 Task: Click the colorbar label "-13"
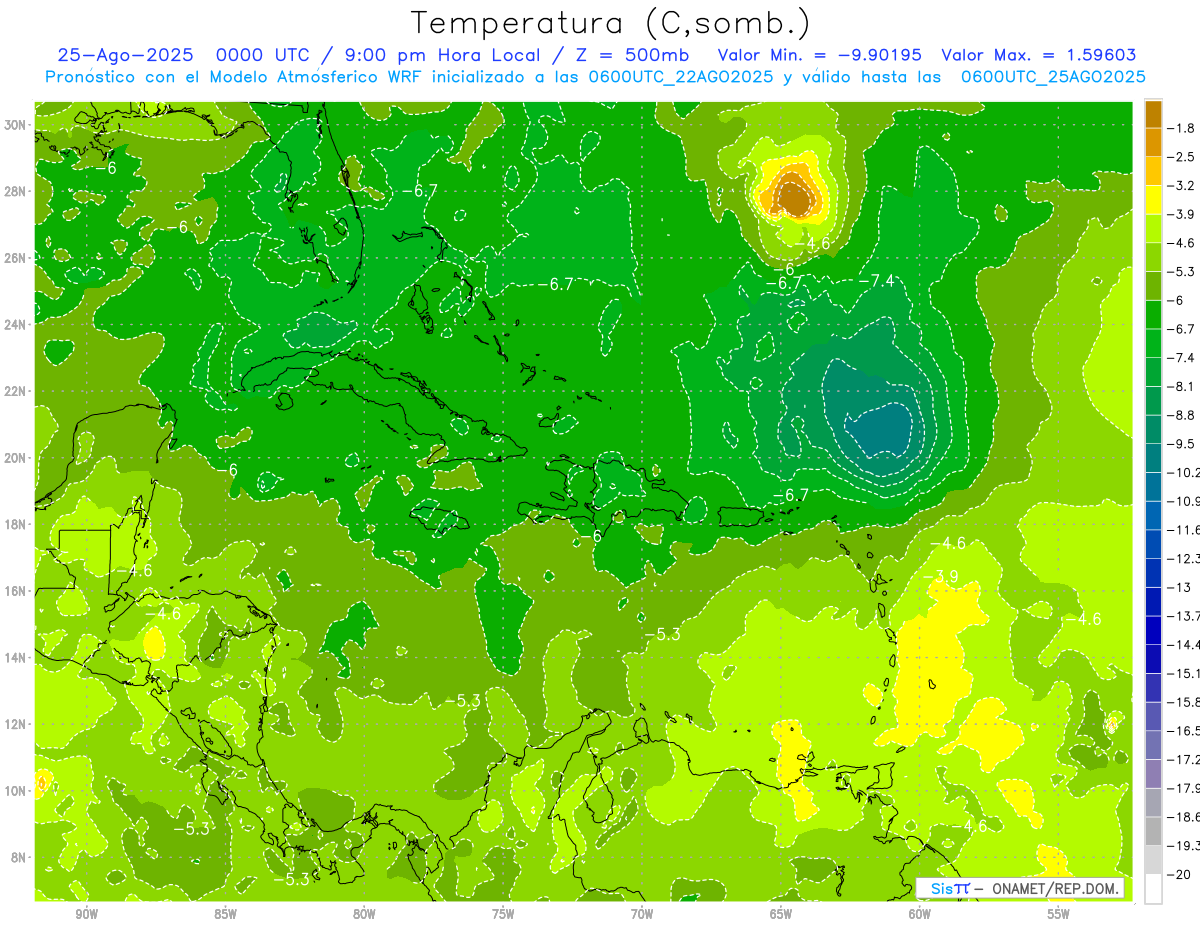coord(1181,587)
